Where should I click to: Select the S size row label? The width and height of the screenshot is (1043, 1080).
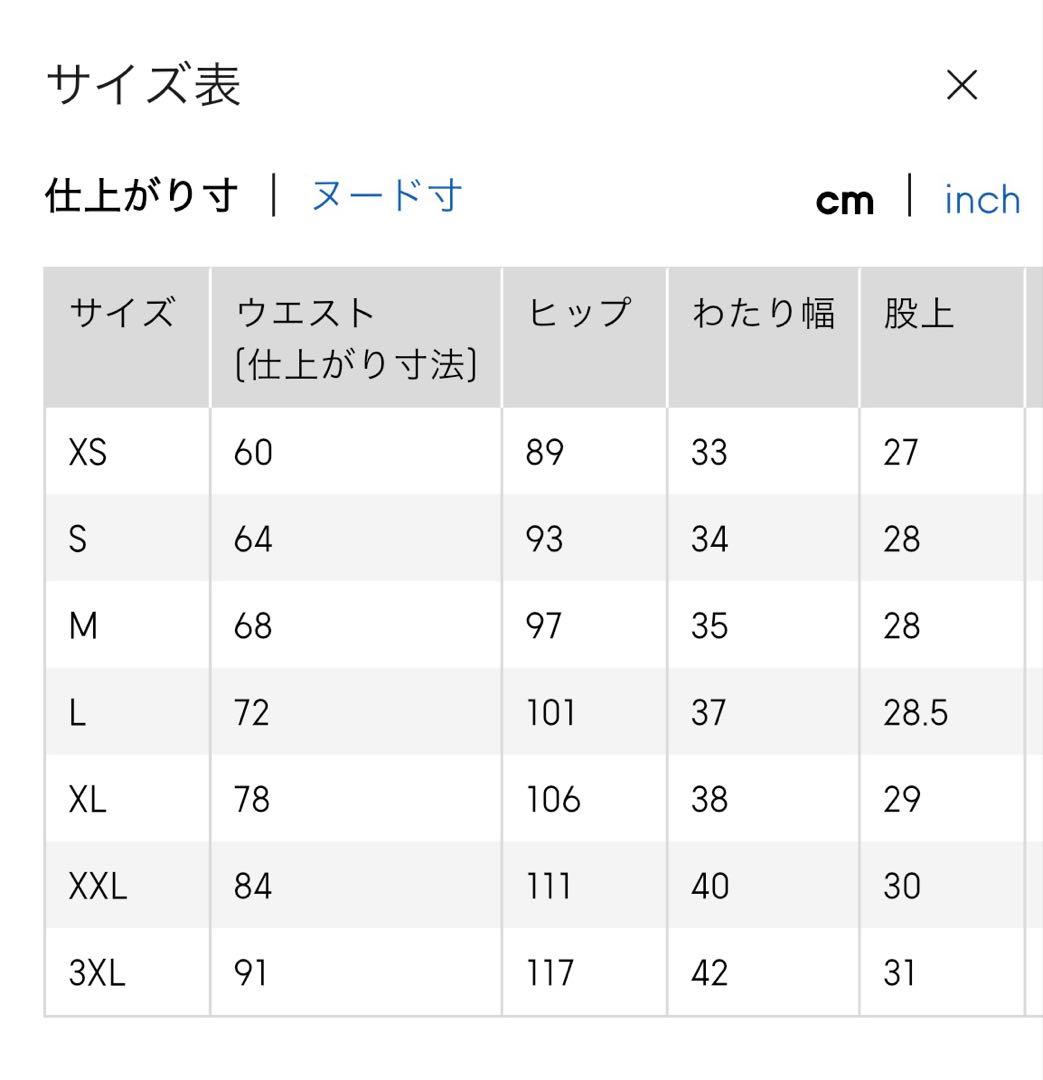click(78, 540)
